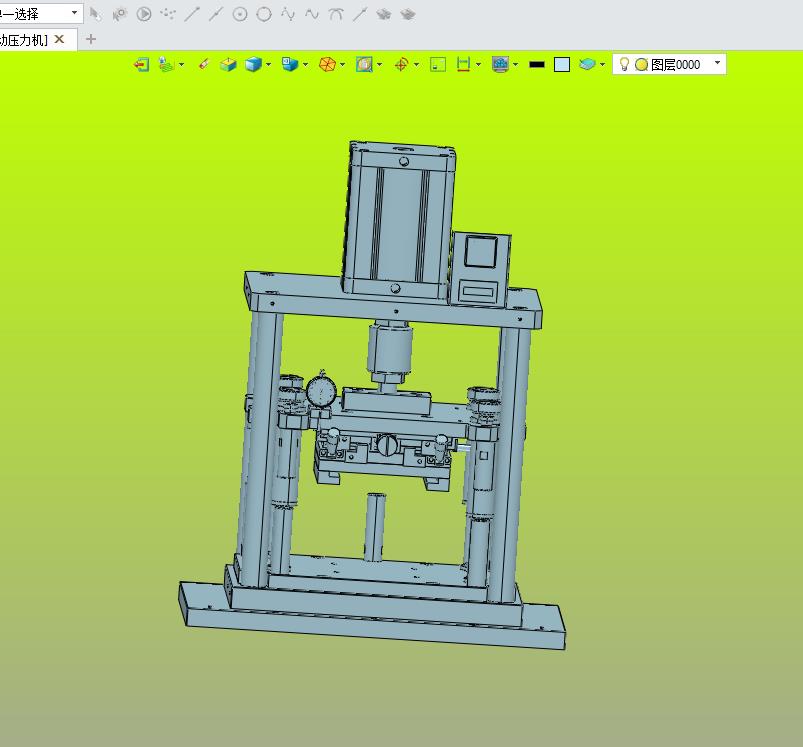Expand the zoom window dropdown arrow
This screenshot has width=803, height=747.
(x=379, y=65)
